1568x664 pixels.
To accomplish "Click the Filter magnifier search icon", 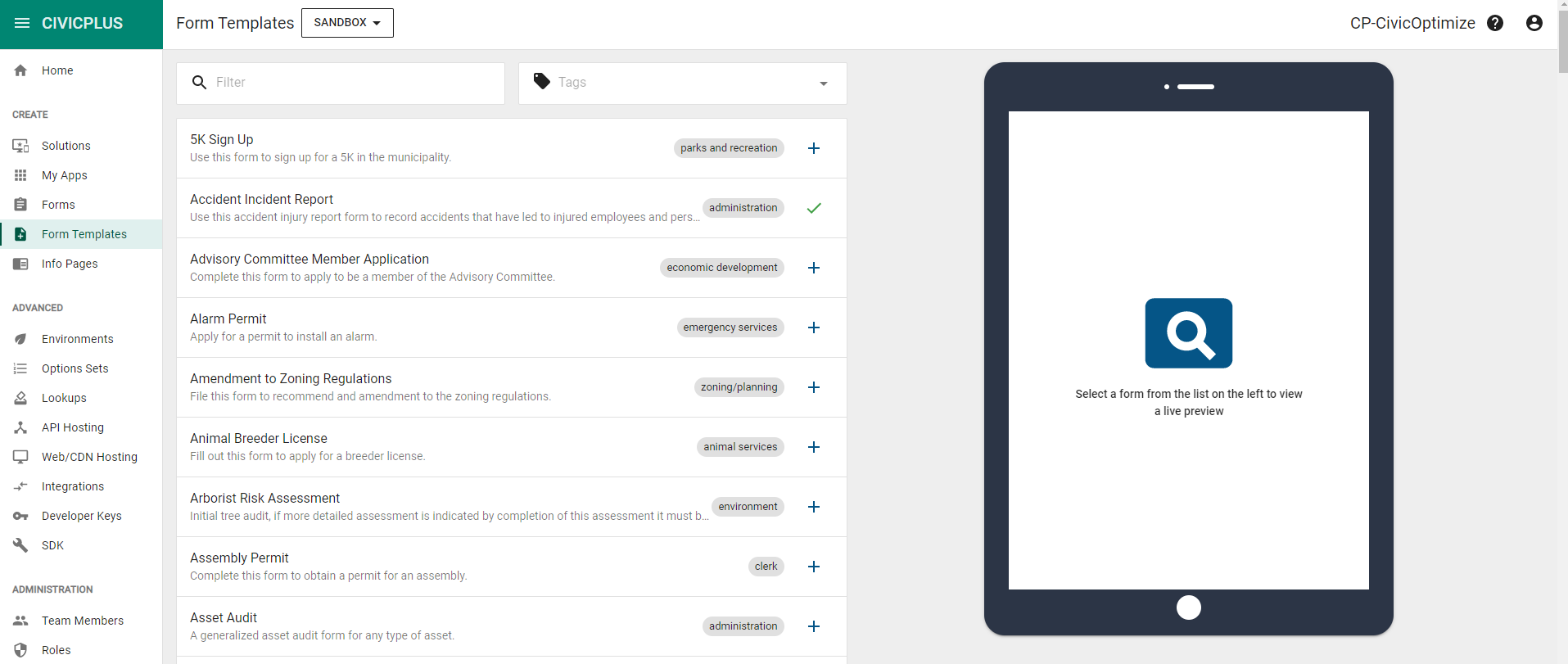I will tap(199, 83).
